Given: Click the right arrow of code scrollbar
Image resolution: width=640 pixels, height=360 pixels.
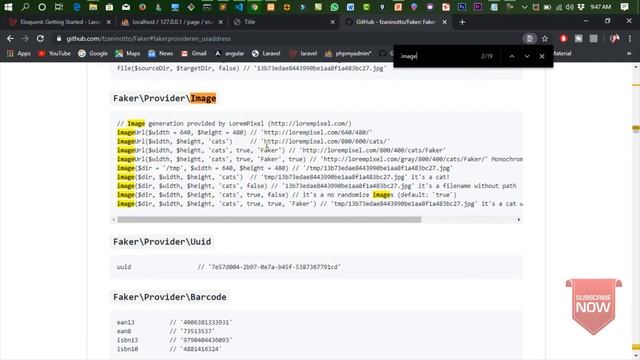Looking at the screenshot, I should point(519,220).
